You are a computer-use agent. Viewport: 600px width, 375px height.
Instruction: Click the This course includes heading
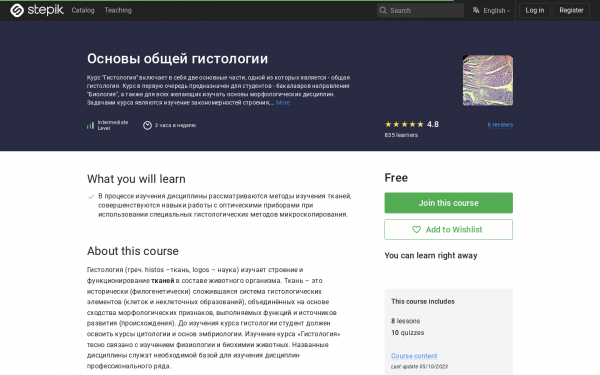click(423, 302)
